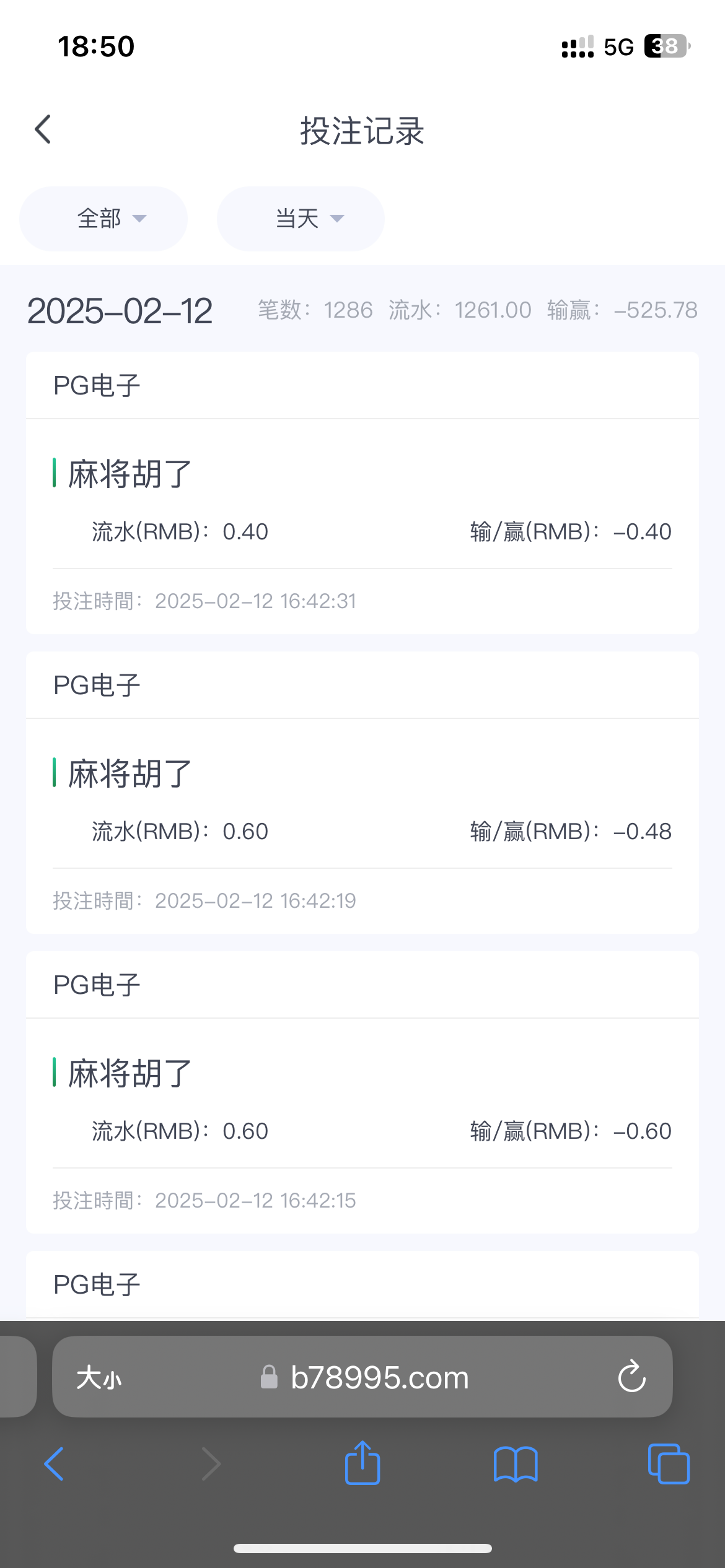Image resolution: width=725 pixels, height=1568 pixels.
Task: Tap the b78995.com address field
Action: [379, 1378]
